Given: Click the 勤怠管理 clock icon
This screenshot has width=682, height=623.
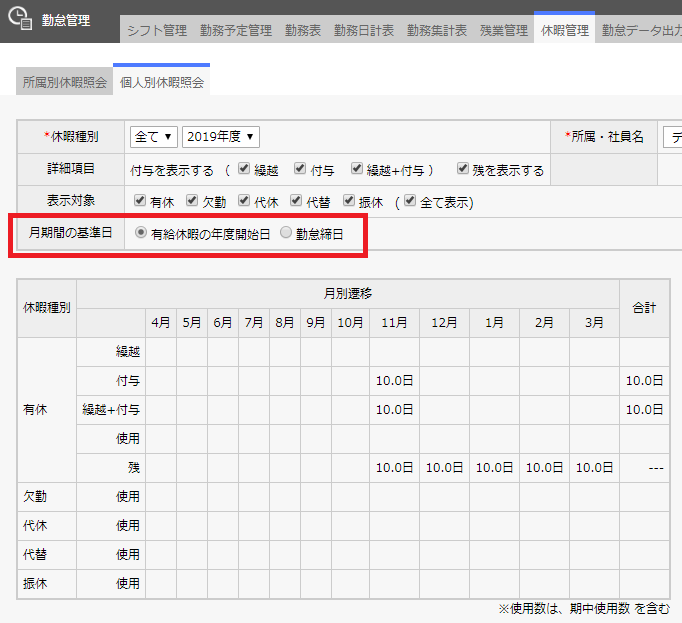Looking at the screenshot, I should point(20,20).
